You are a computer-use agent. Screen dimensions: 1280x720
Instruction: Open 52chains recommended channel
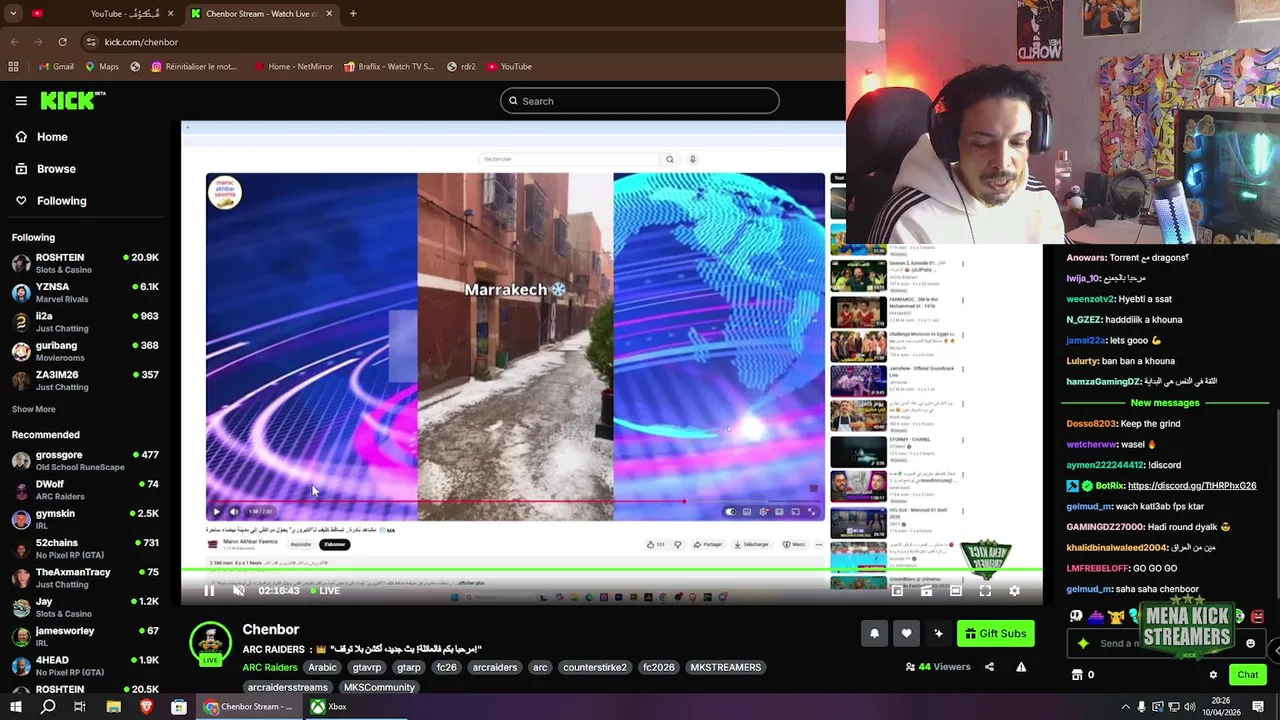coord(85,548)
